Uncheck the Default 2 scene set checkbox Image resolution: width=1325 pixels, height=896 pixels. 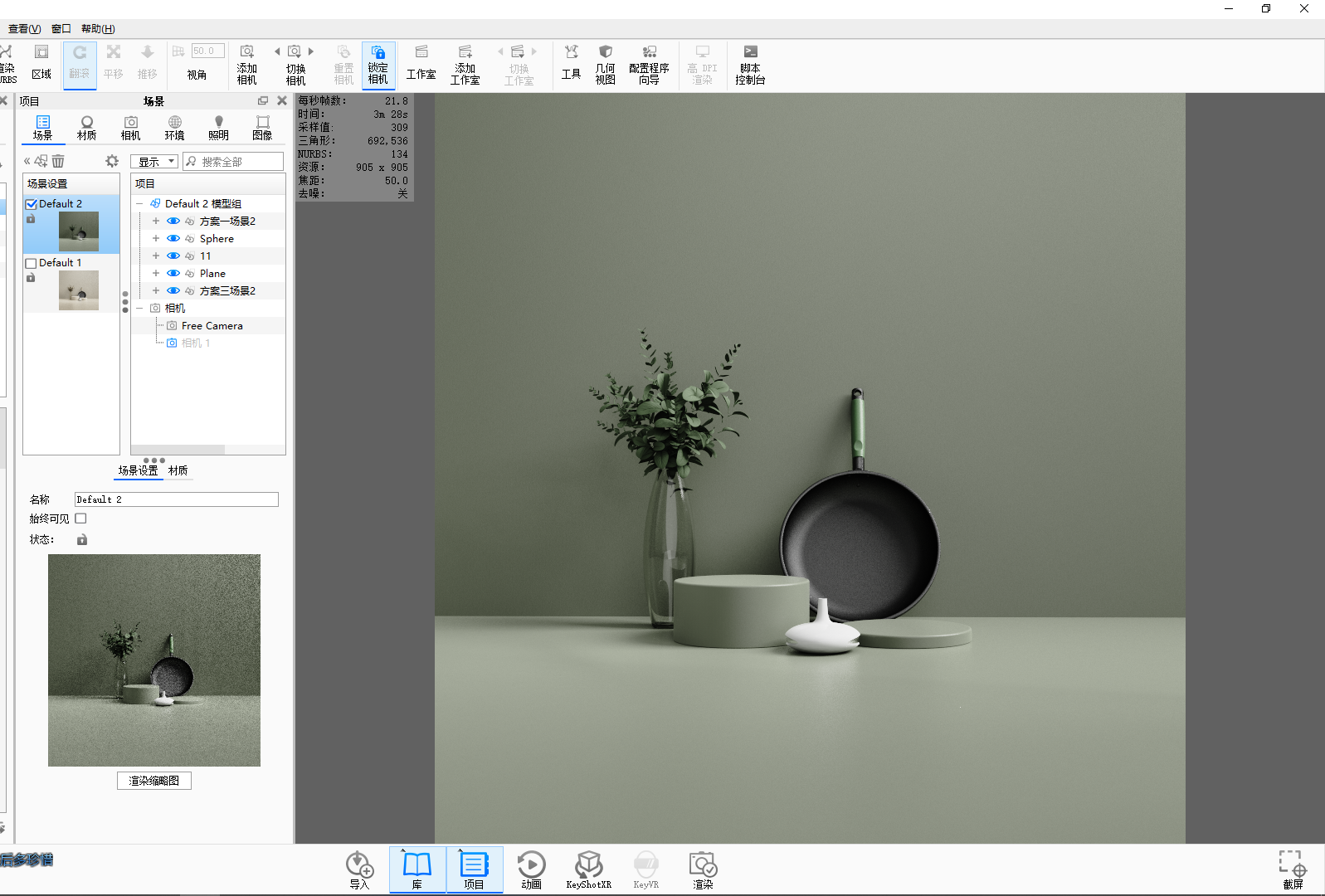(x=32, y=204)
